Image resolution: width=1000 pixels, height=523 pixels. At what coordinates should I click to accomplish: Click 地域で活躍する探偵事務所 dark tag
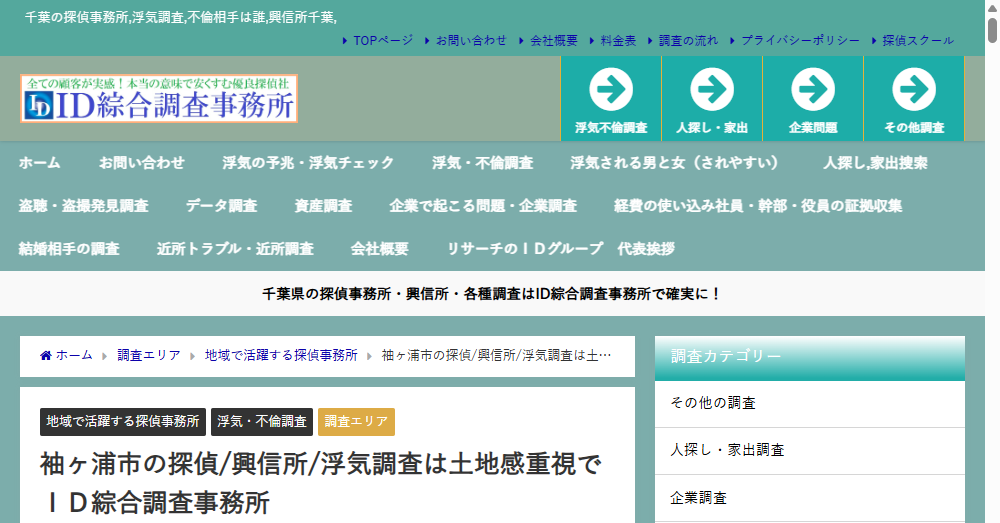[123, 422]
